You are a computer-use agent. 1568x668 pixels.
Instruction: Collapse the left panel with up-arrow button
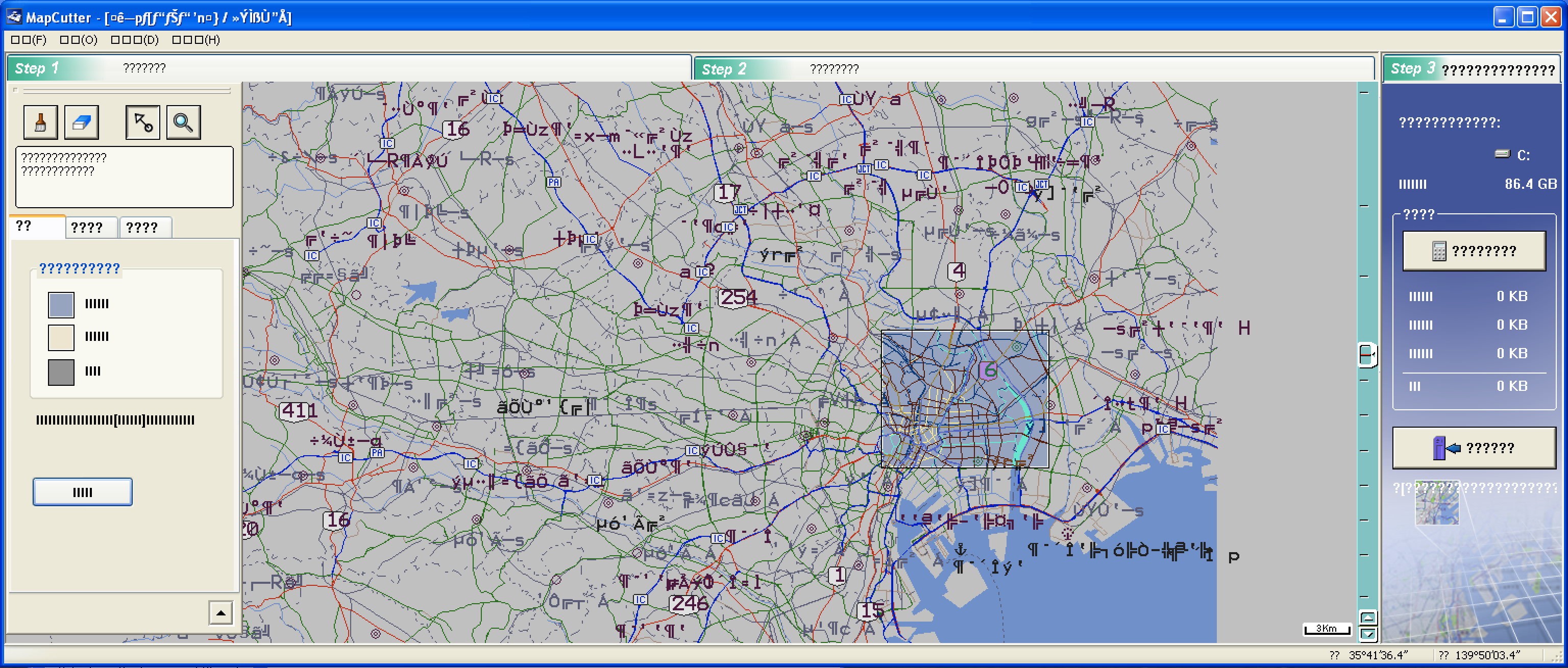(220, 613)
